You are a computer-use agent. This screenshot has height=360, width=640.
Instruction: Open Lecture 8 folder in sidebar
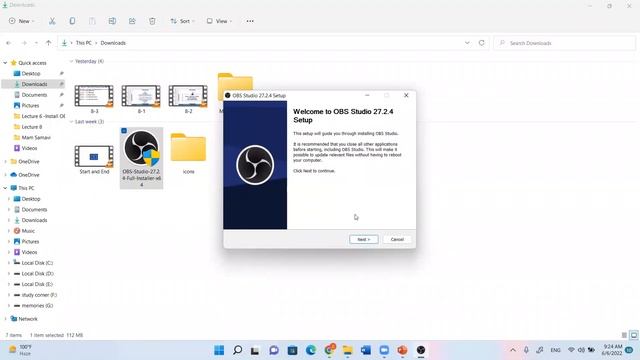tap(33, 127)
